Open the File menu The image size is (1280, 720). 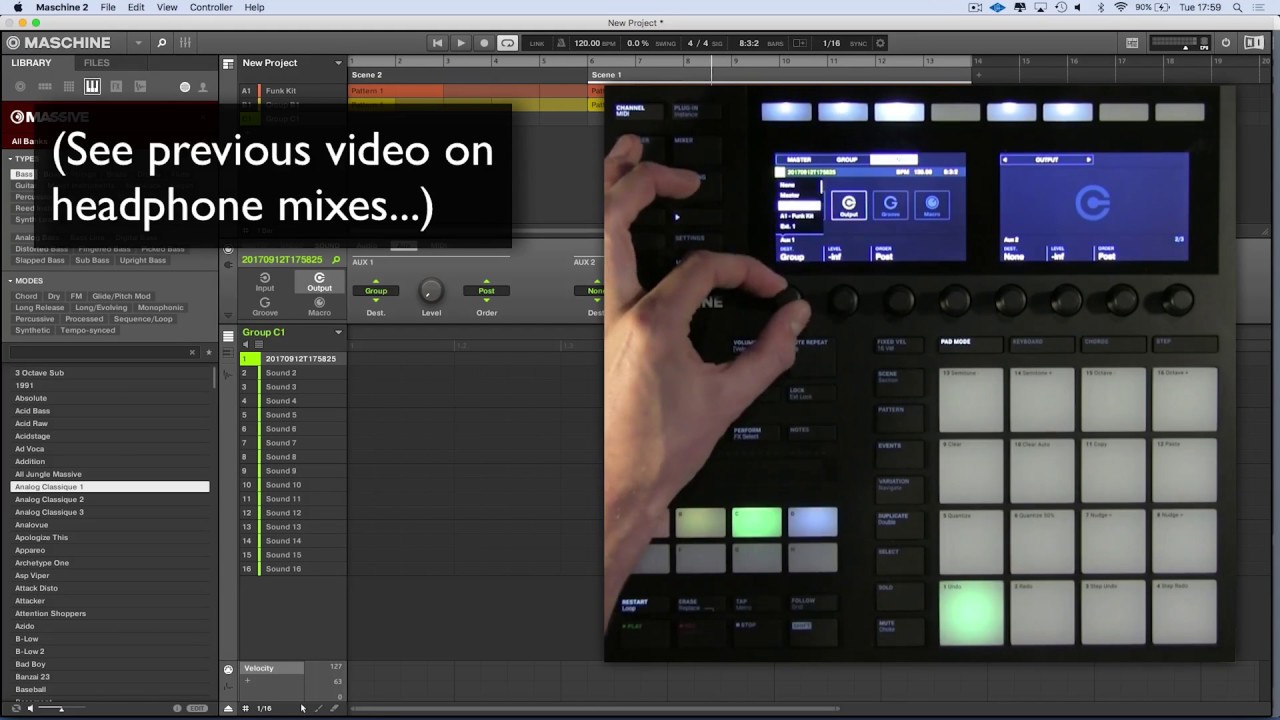coord(108,7)
